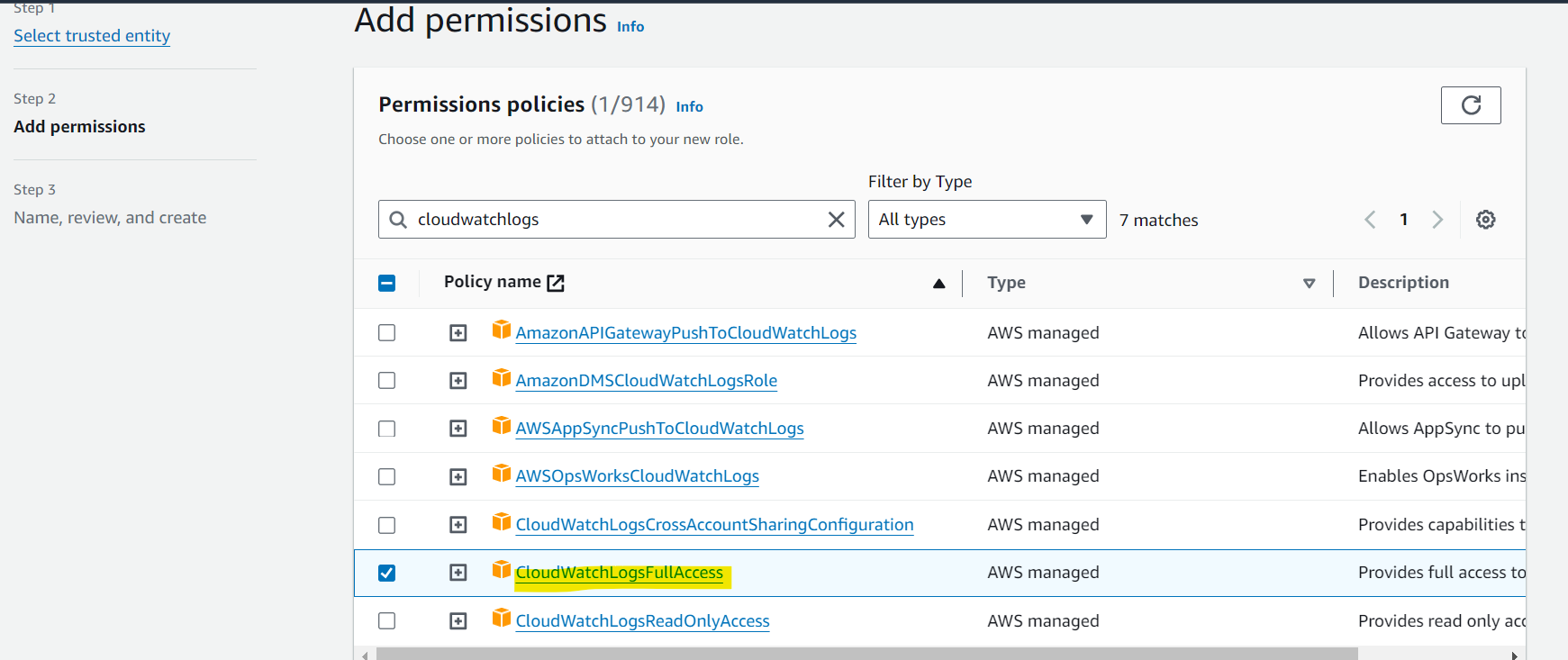
Task: Click Step 2 Add permissions in wizard
Action: 79,127
